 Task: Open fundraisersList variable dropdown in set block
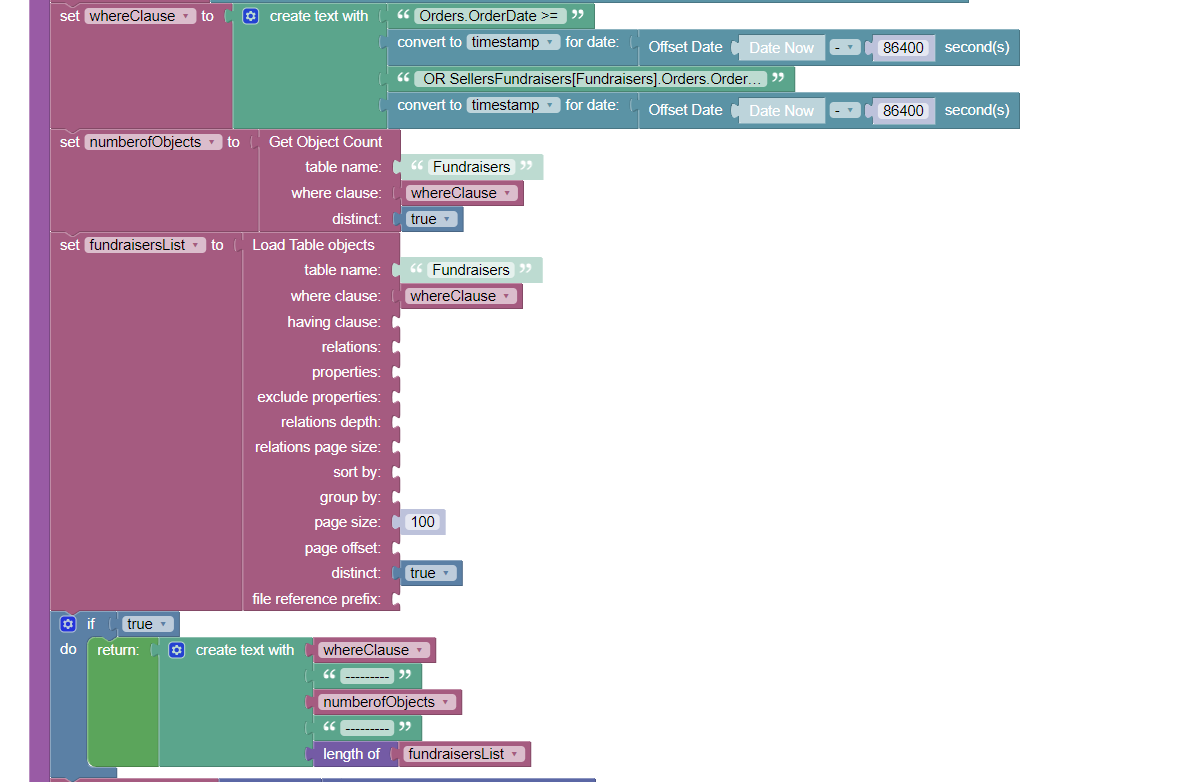196,245
